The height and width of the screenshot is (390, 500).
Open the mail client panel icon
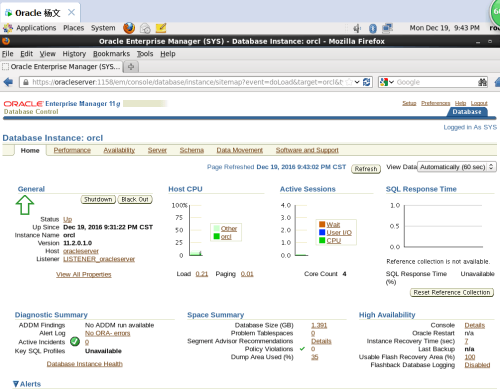tap(145, 28)
